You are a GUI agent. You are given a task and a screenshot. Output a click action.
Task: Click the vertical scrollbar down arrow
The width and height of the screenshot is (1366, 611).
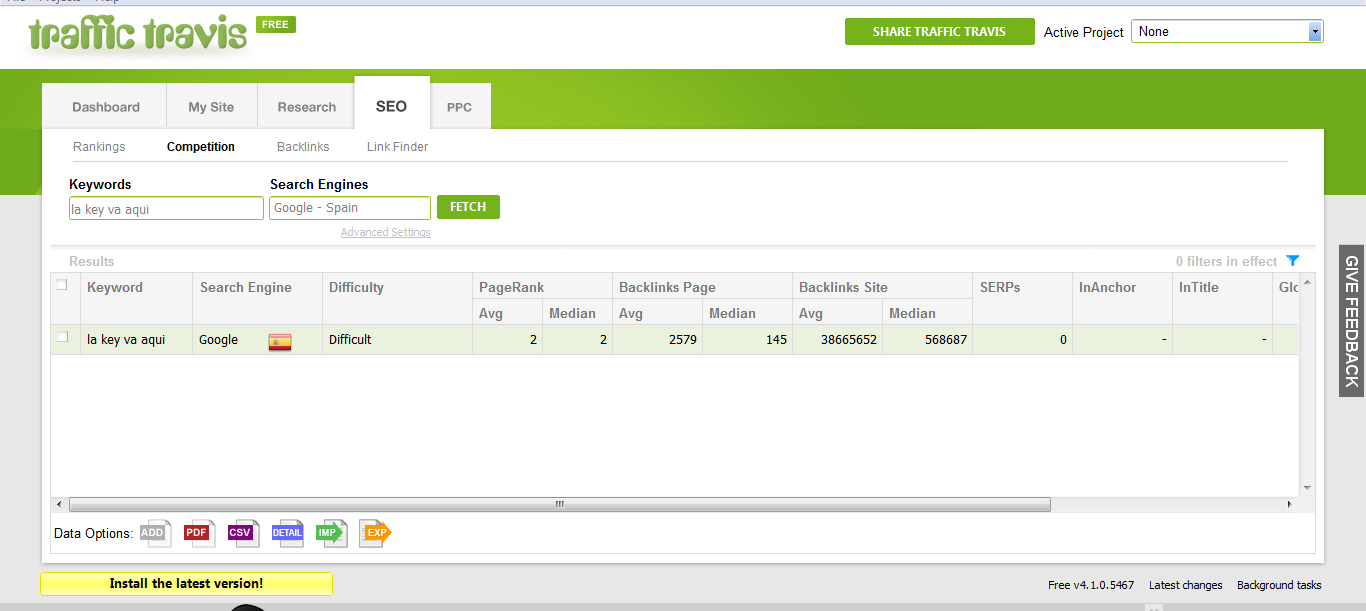pyautogui.click(x=1307, y=488)
